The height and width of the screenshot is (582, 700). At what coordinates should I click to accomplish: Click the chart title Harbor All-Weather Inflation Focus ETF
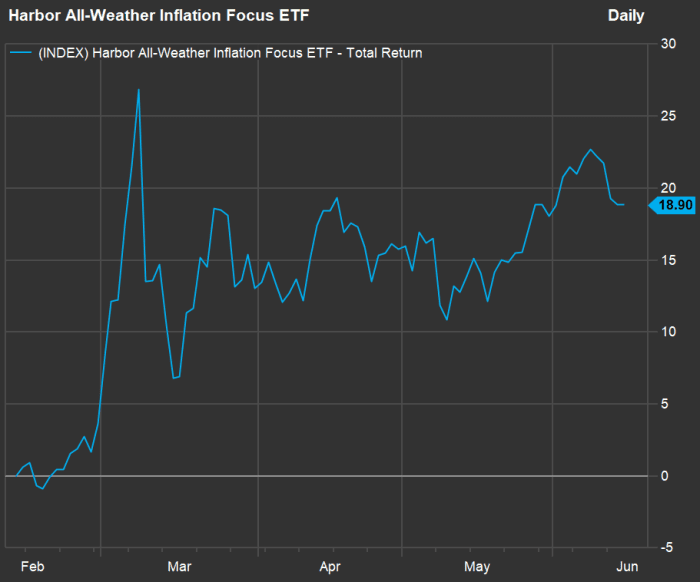159,16
